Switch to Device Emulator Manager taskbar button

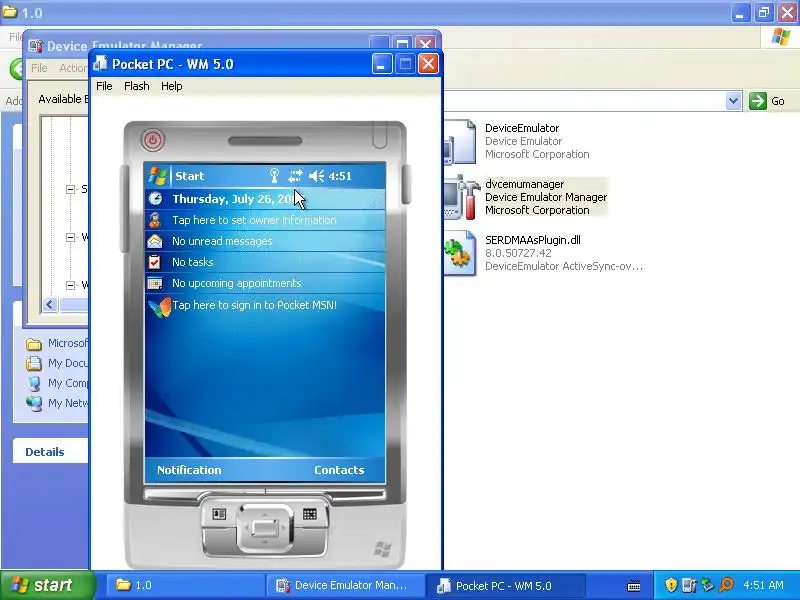click(345, 585)
